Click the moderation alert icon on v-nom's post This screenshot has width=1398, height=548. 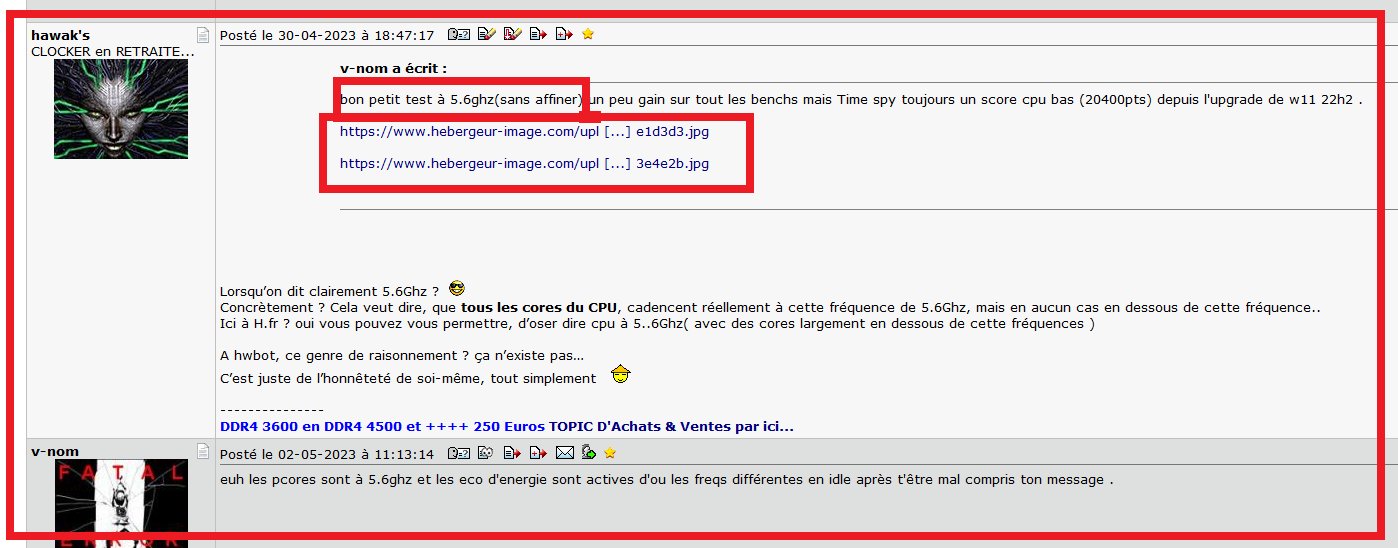click(485, 453)
